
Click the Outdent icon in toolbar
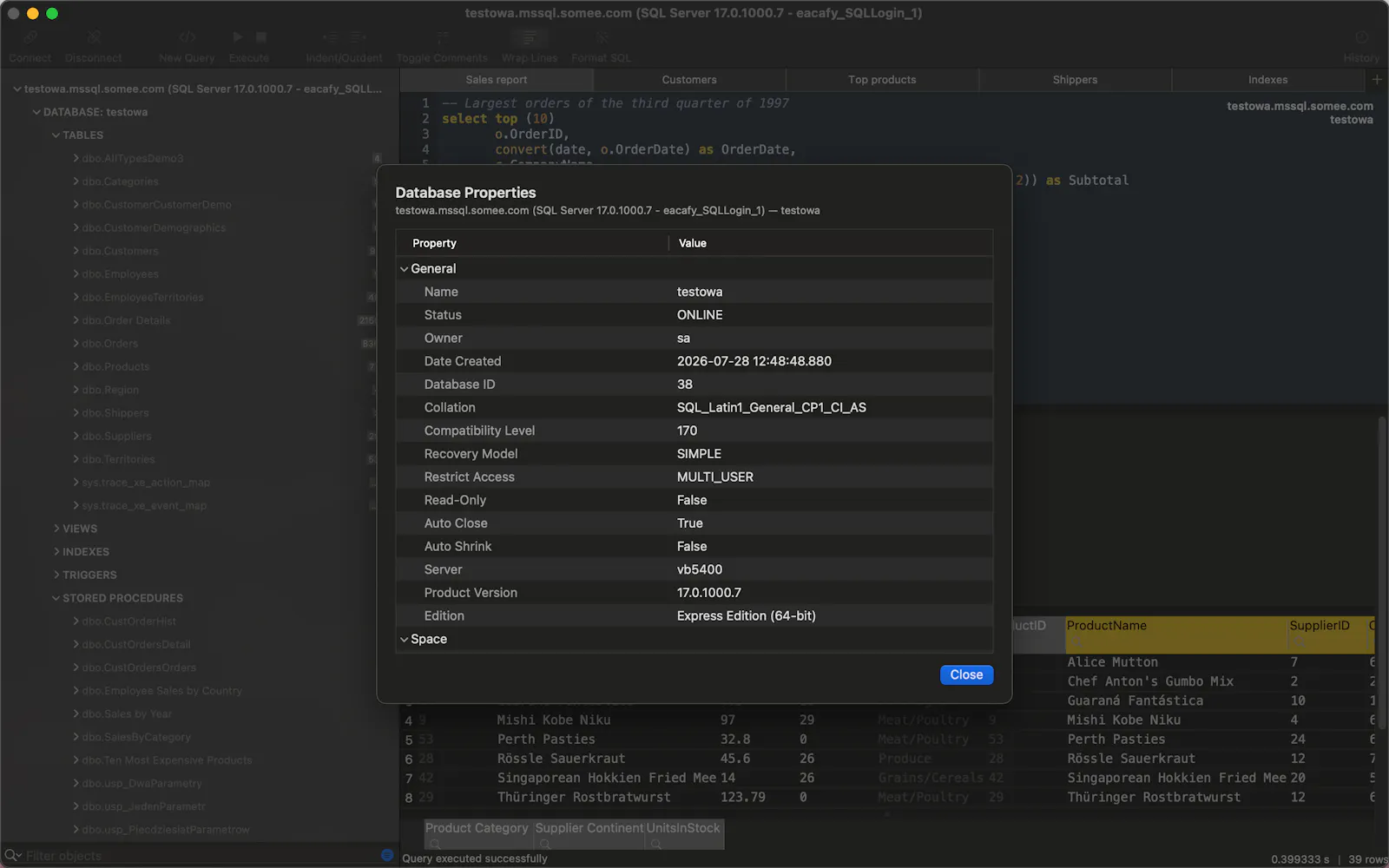click(x=358, y=37)
